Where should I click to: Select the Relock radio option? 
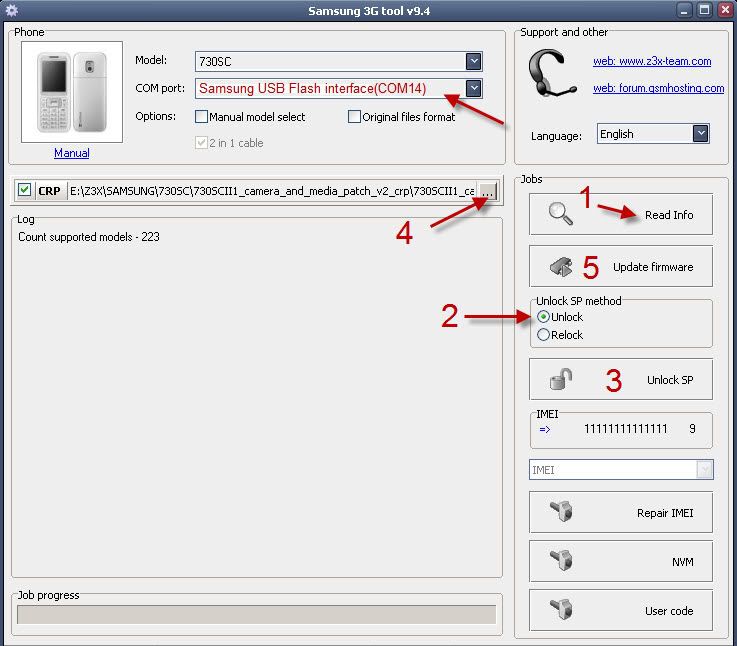tap(543, 335)
